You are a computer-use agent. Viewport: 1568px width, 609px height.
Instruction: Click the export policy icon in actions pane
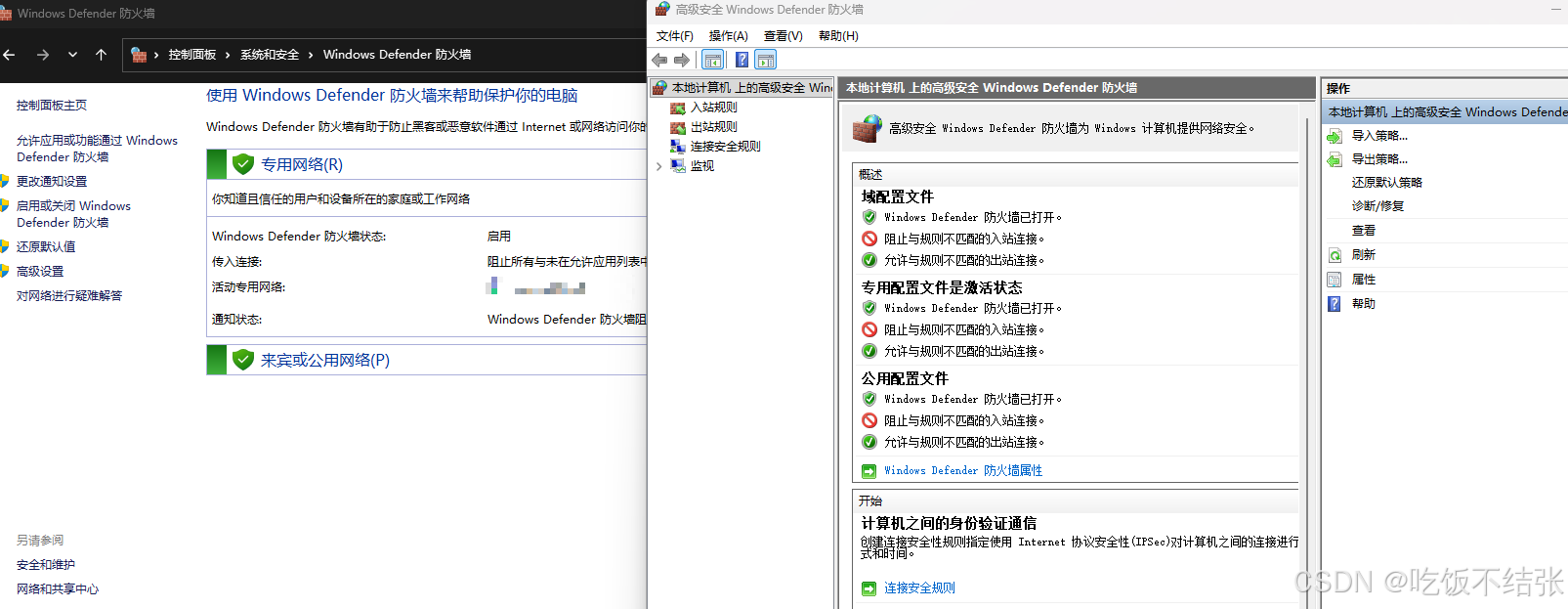click(x=1335, y=159)
